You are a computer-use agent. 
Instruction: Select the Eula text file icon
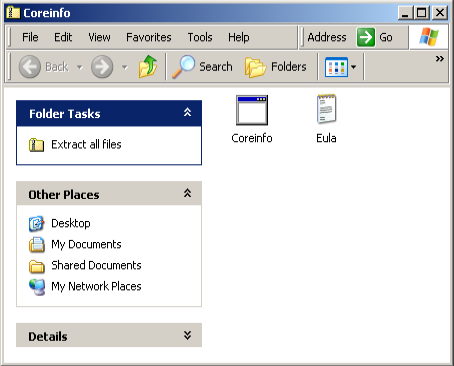[x=326, y=109]
